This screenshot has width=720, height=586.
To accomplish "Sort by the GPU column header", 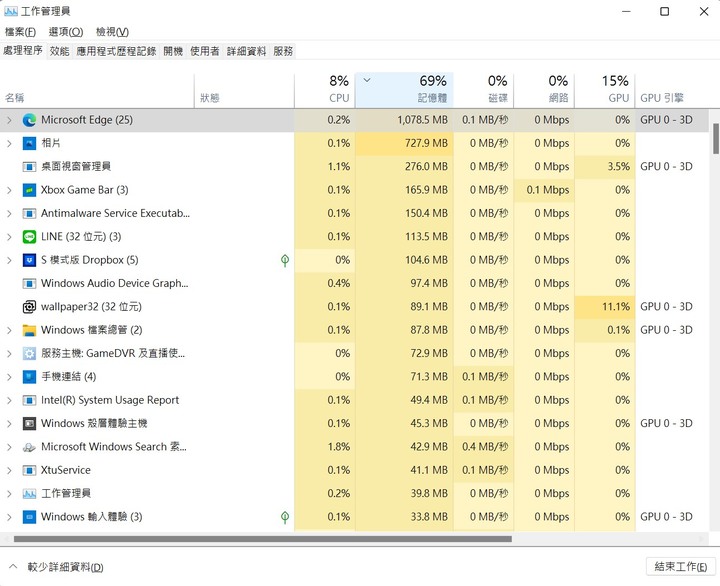I will [x=605, y=90].
